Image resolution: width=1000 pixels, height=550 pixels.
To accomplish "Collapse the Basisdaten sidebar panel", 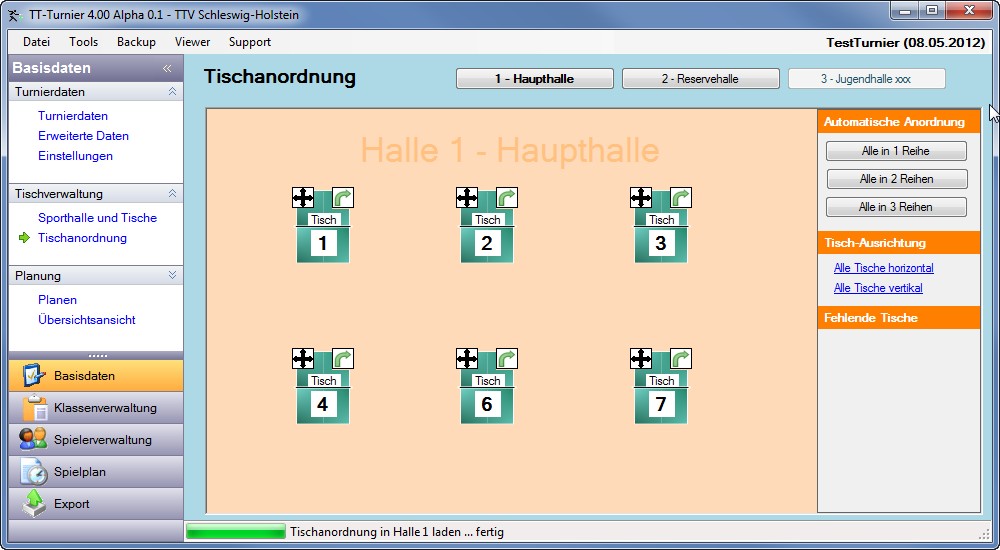I will [167, 69].
